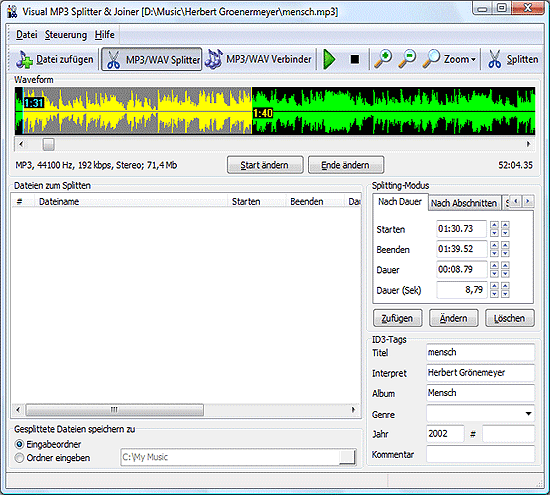This screenshot has width=550, height=495.
Task: Open the Genre dropdown list
Action: coord(528,414)
